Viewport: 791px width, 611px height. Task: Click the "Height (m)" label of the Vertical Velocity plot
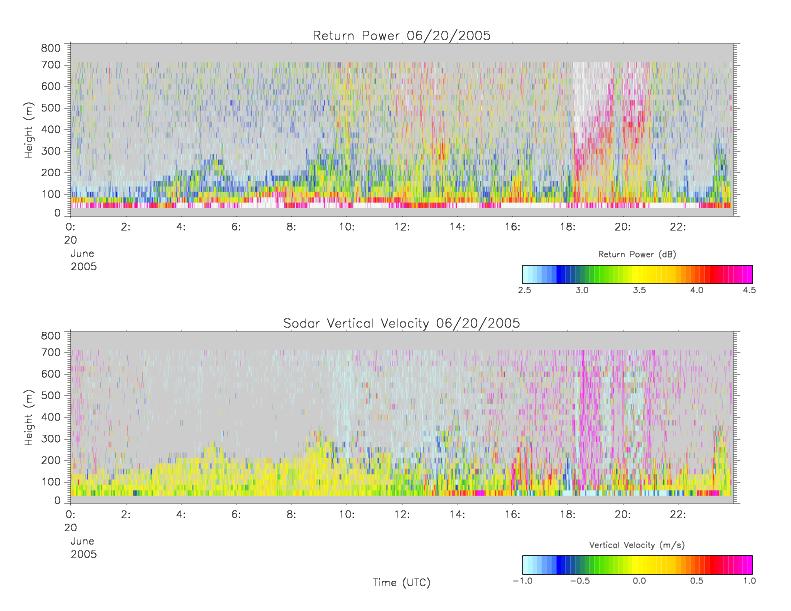[29, 417]
